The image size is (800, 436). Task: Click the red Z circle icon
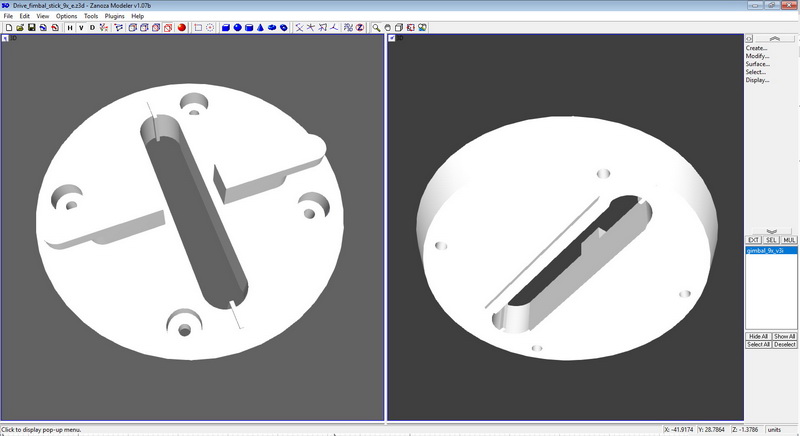[x=359, y=27]
